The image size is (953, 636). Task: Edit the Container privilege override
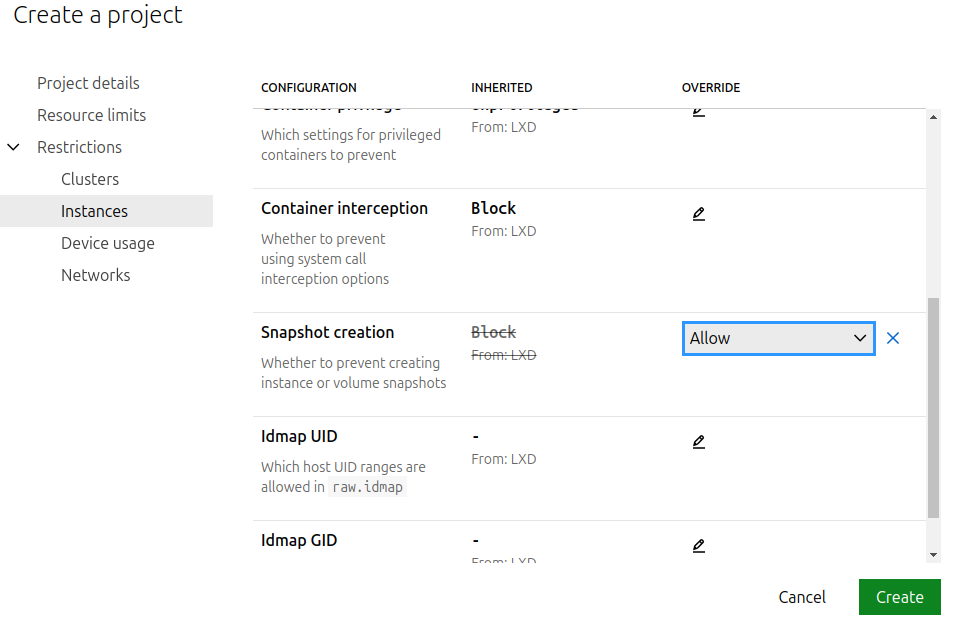point(698,112)
